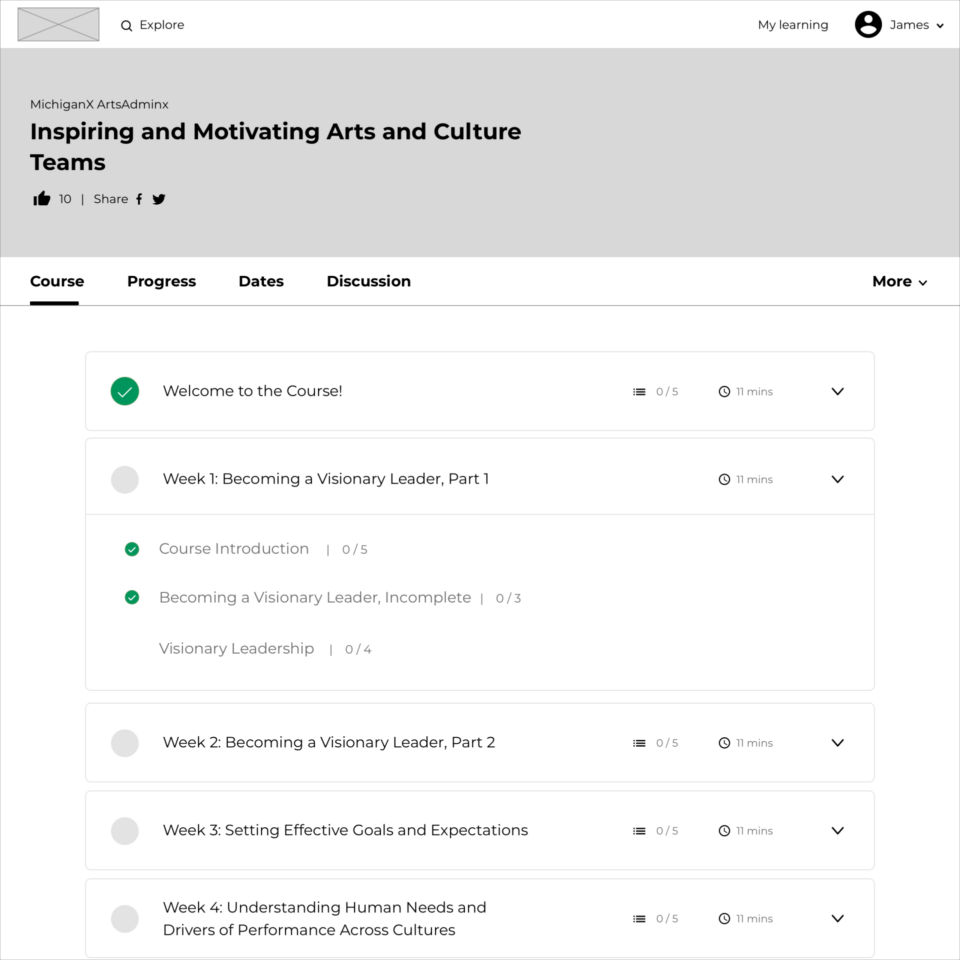
Task: Click the user account avatar icon
Action: 868,24
